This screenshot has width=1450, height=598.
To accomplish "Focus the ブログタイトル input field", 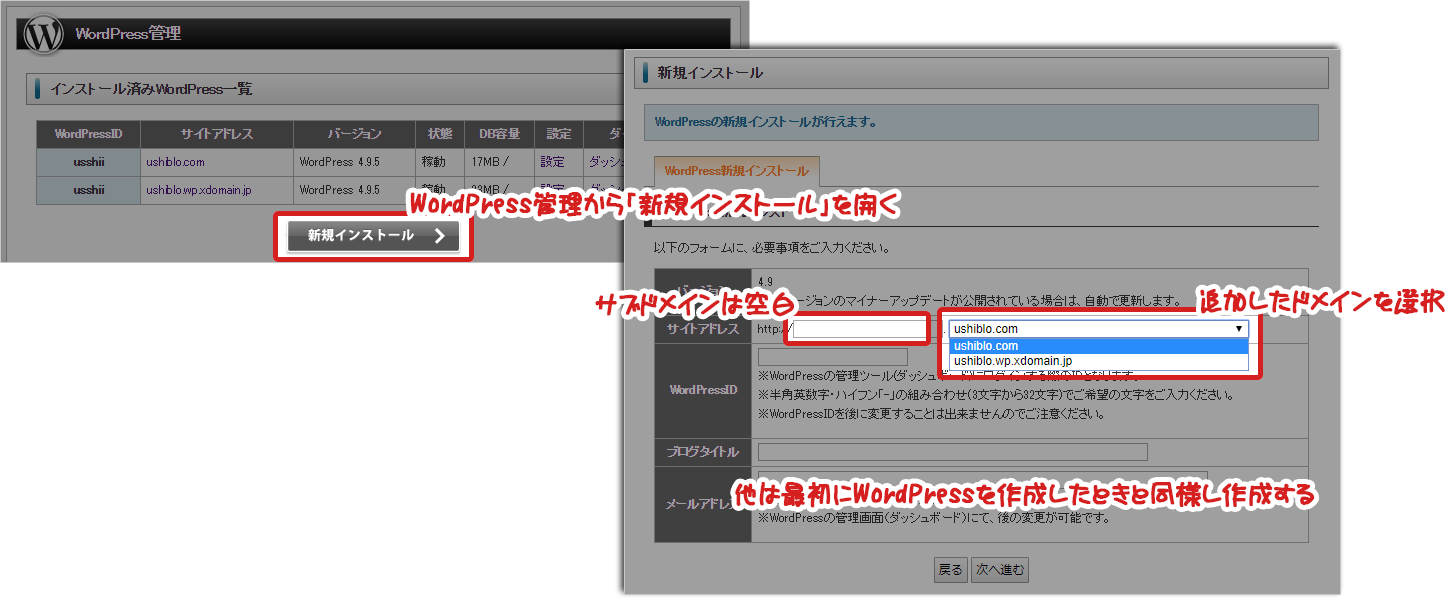I will pyautogui.click(x=953, y=452).
